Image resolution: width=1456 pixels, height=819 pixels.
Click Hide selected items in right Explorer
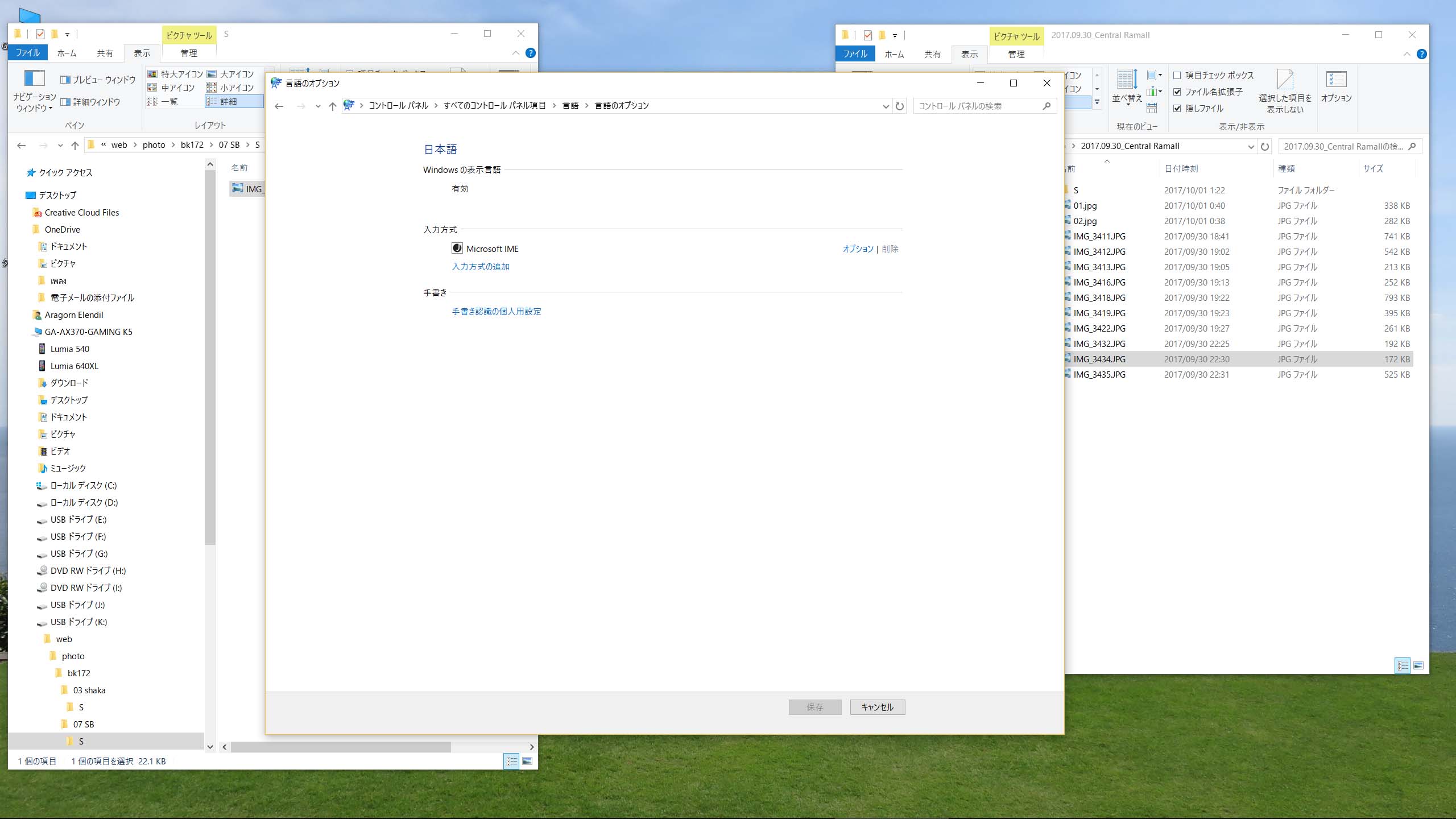1285,92
